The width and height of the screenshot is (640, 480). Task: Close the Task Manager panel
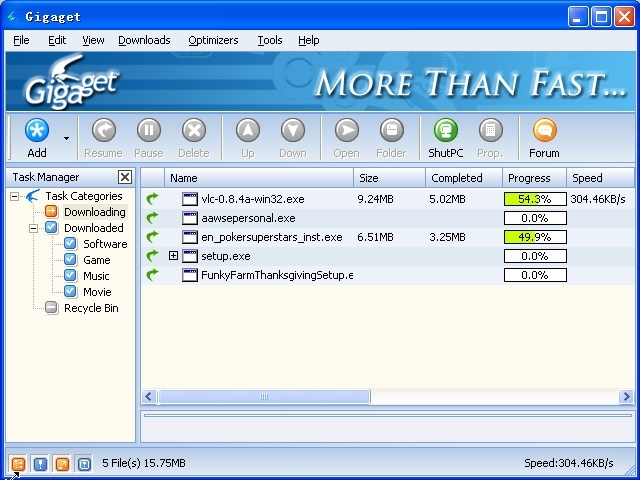[125, 177]
